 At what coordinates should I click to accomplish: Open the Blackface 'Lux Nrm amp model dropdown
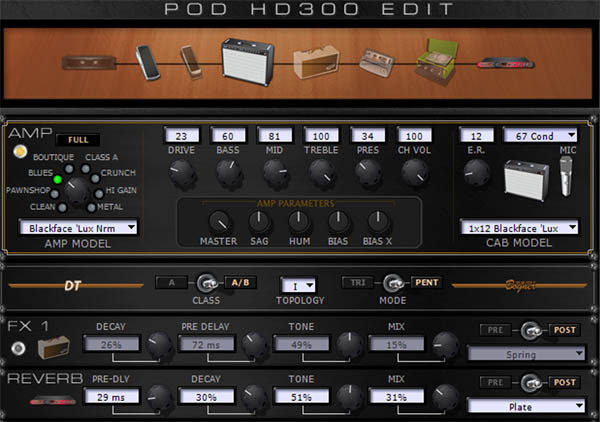(x=78, y=228)
